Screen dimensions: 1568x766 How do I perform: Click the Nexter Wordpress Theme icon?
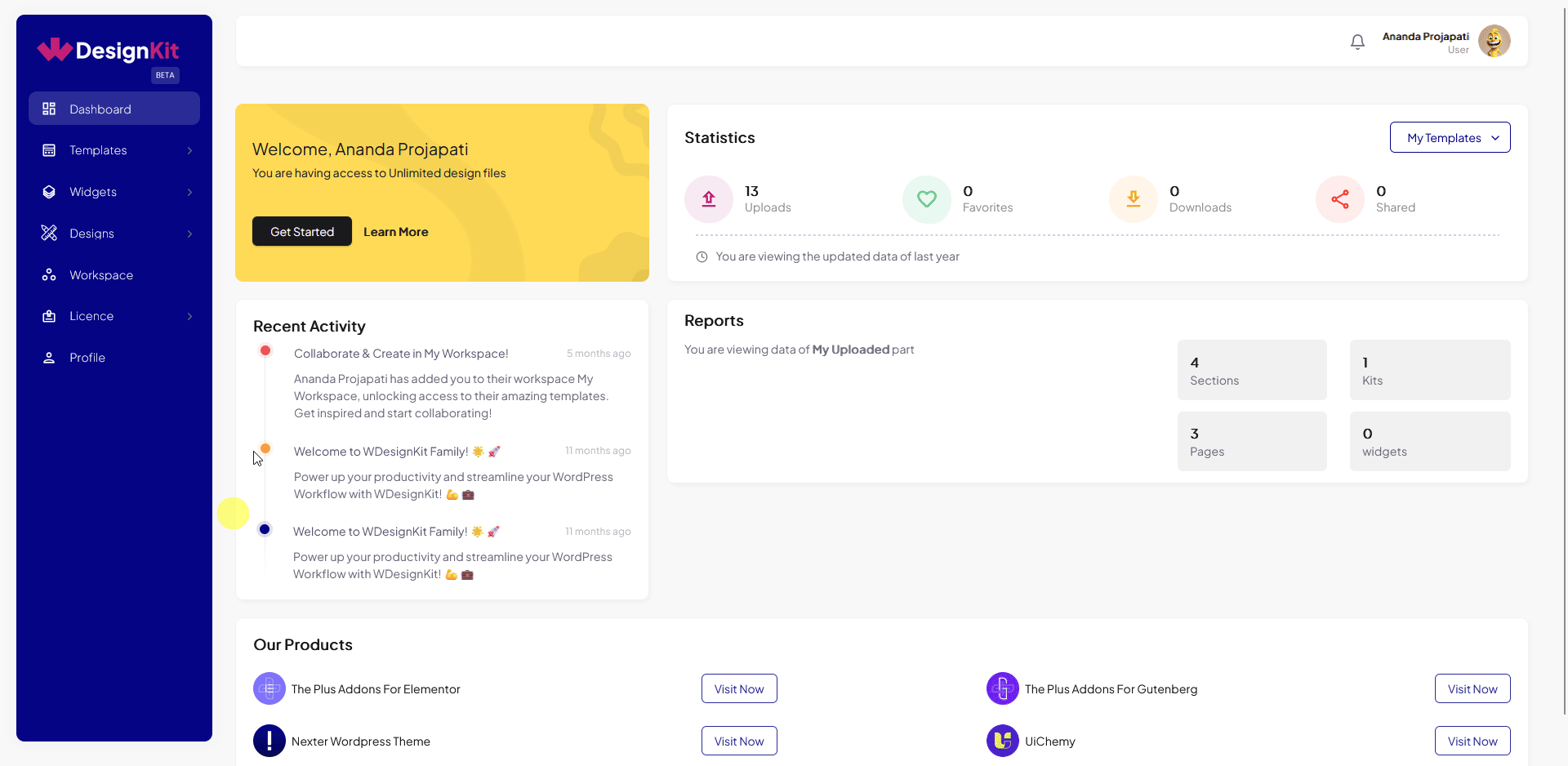[x=269, y=741]
